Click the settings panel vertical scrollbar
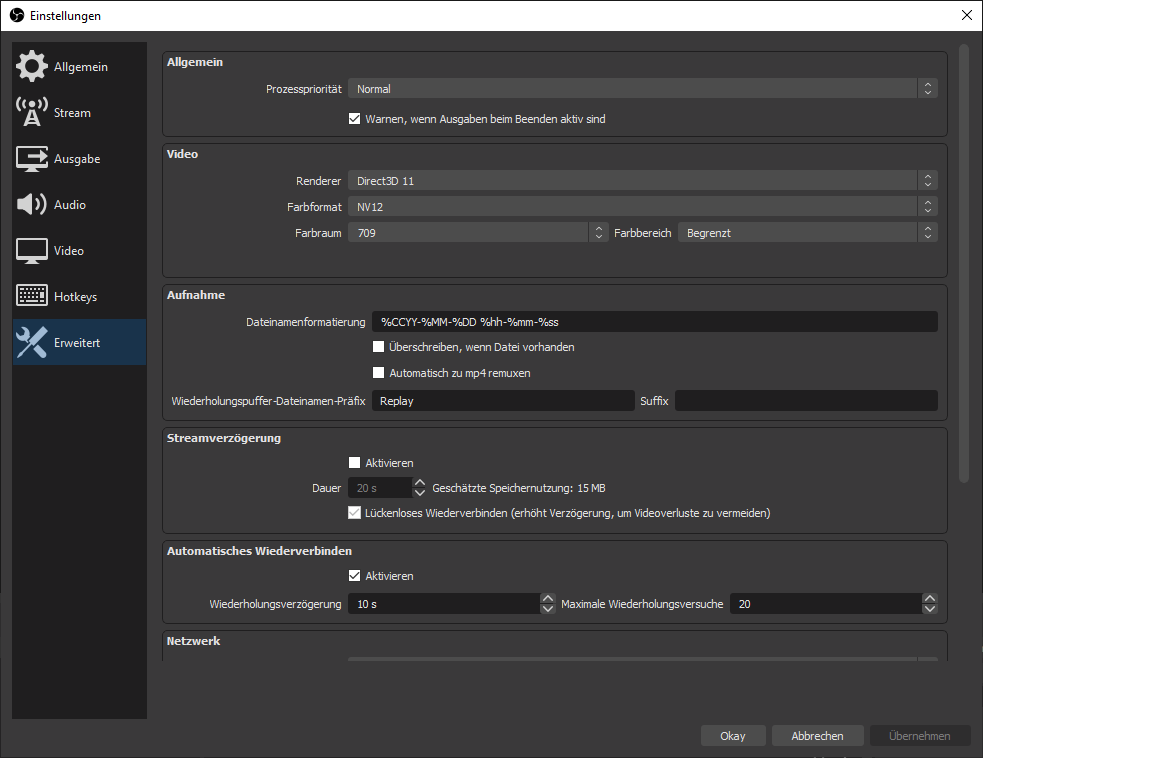Viewport: 1152px width, 758px height. coord(963,264)
